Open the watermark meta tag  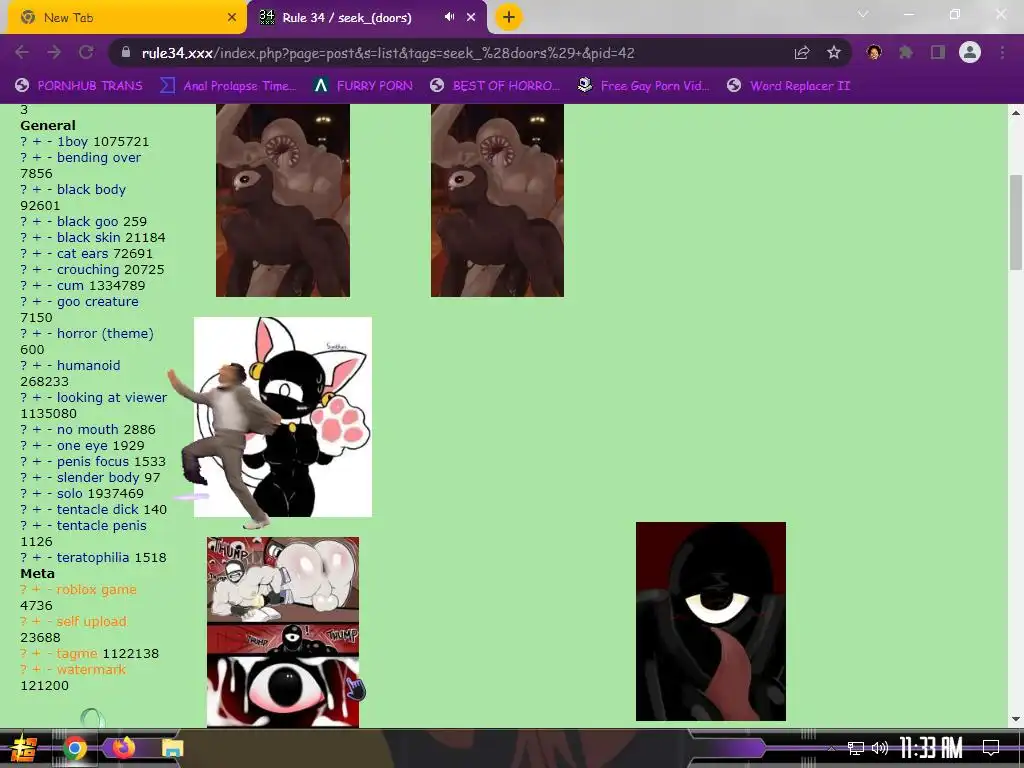(91, 669)
